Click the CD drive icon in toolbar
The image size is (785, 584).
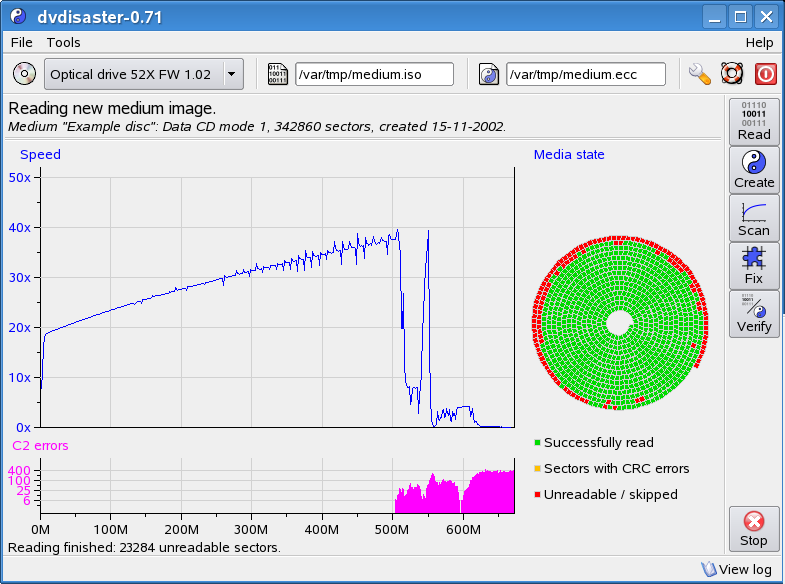(x=24, y=74)
